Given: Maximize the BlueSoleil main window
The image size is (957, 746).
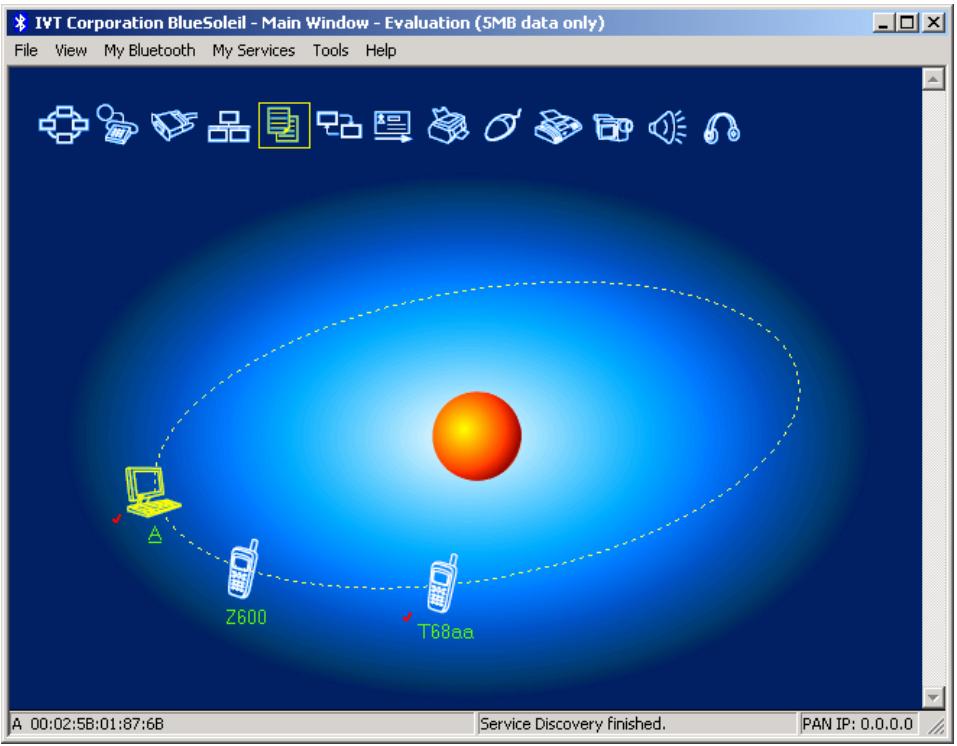Looking at the screenshot, I should click(x=907, y=23).
